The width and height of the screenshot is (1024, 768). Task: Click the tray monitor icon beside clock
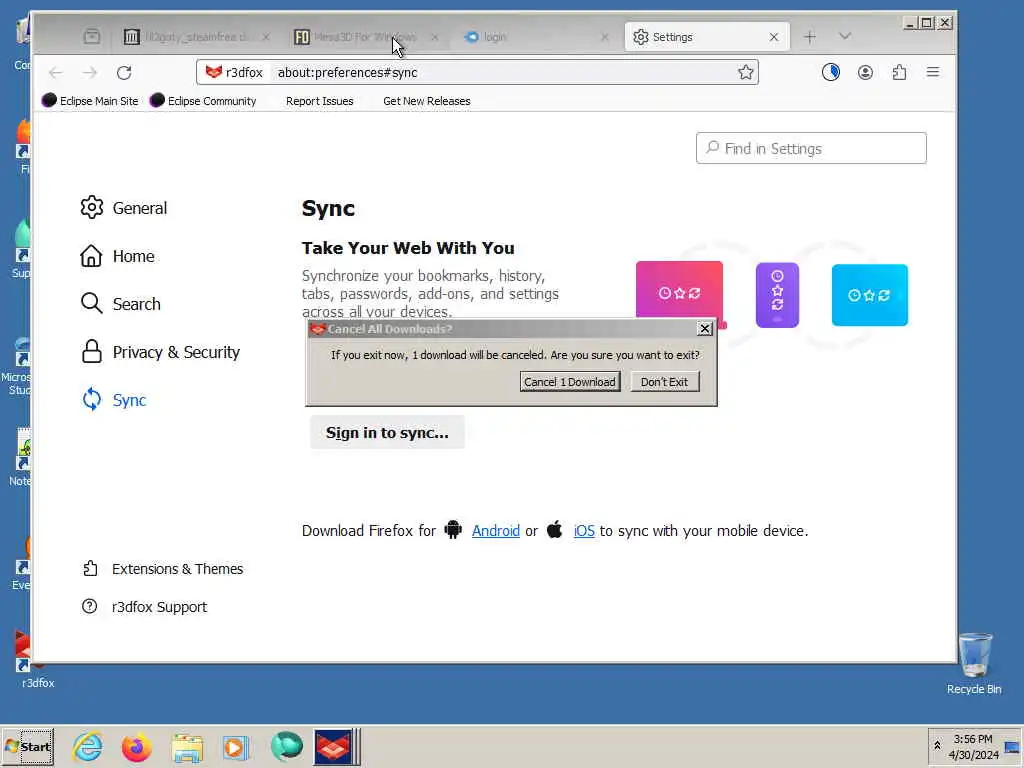(x=1013, y=746)
